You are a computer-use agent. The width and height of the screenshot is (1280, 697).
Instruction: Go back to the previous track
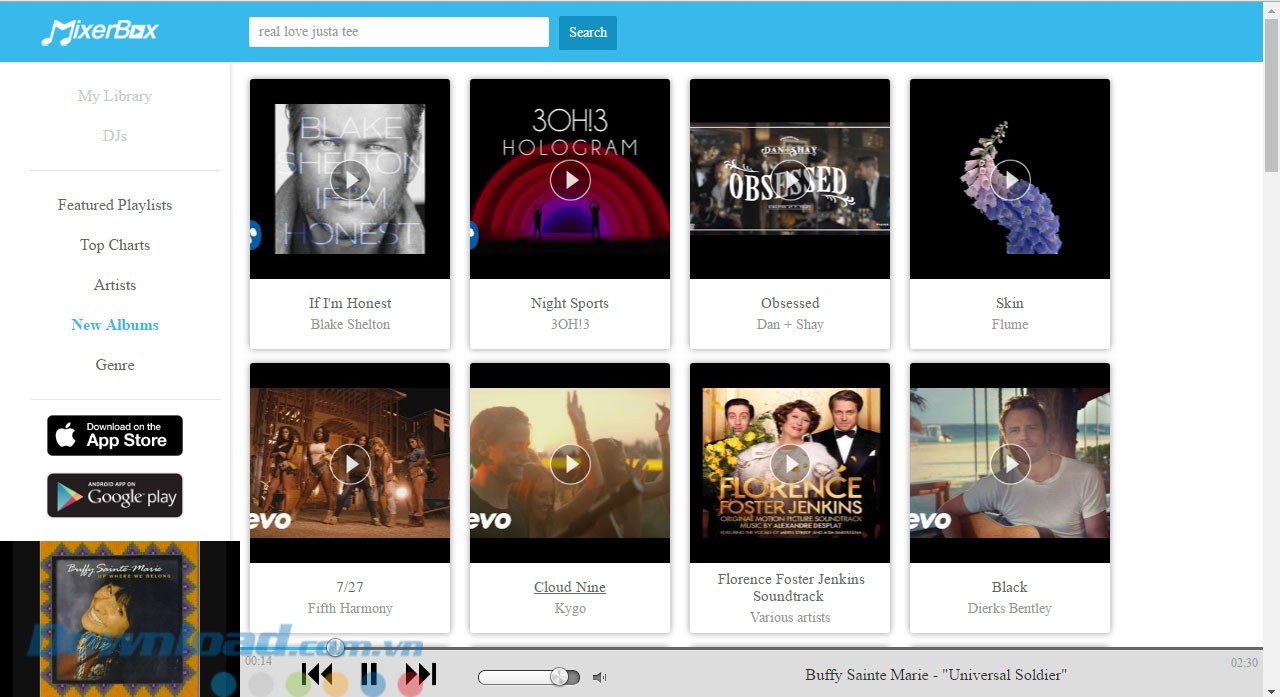pos(317,674)
